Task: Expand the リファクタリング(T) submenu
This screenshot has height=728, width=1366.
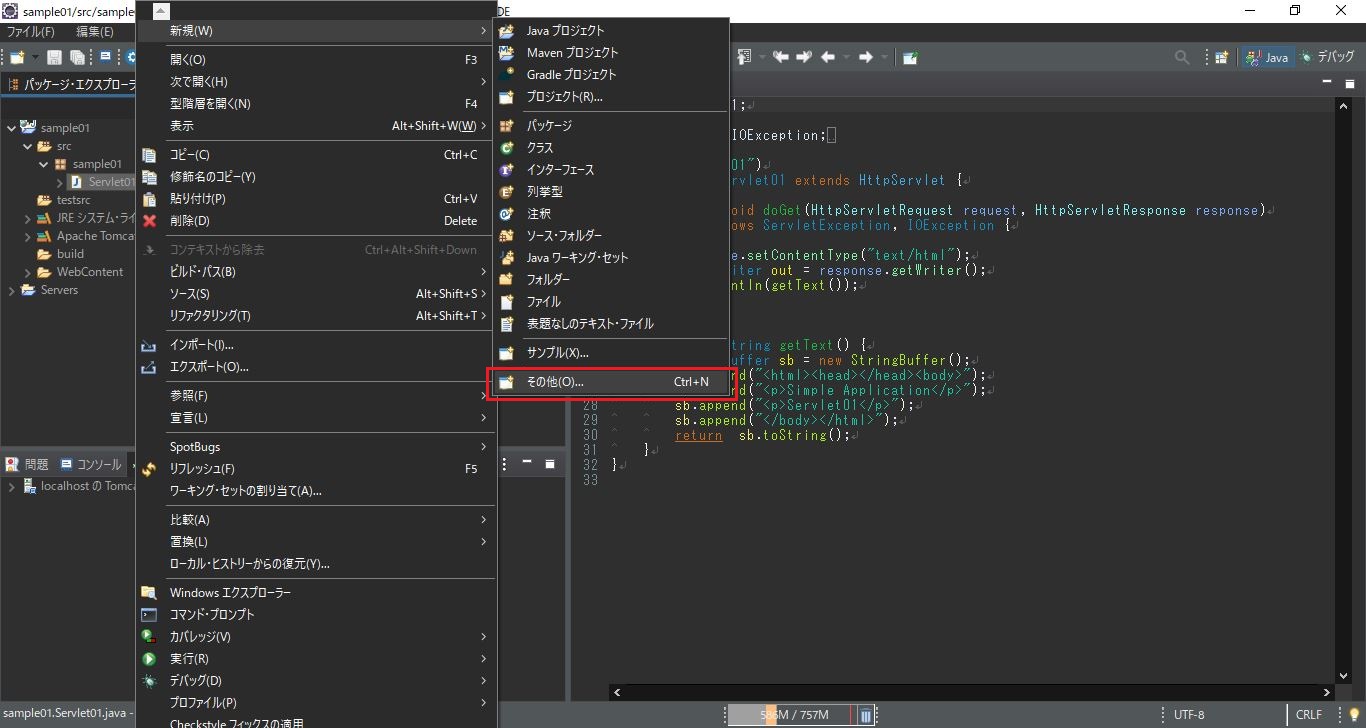Action: click(316, 316)
